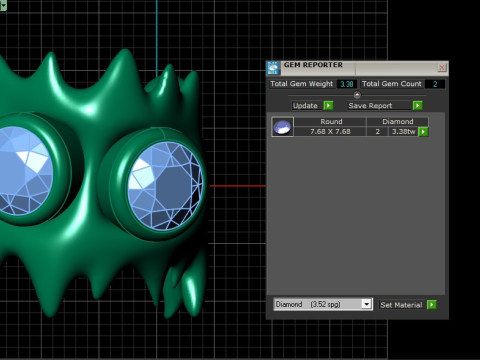Image resolution: width=480 pixels, height=360 pixels.
Task: Click the Save Report button
Action: point(379,106)
